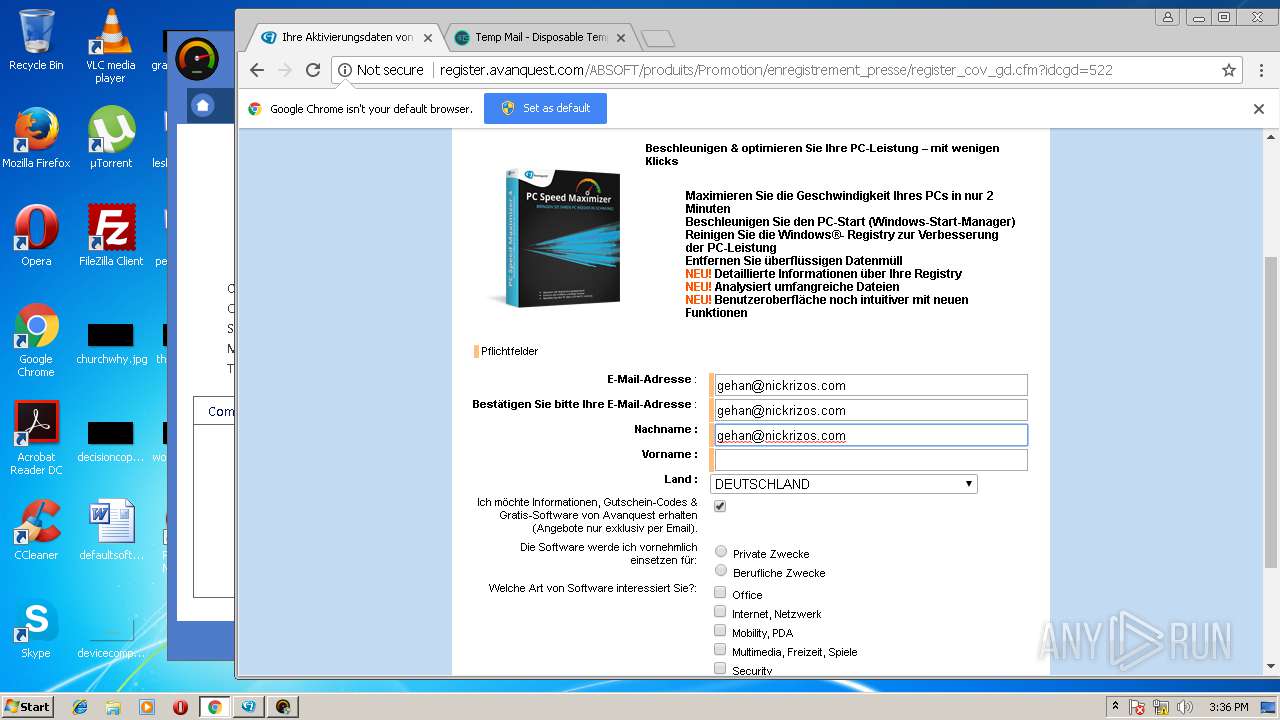Viewport: 1280px width, 720px height.
Task: Launch the Opera desktop shortcut
Action: click(x=36, y=236)
